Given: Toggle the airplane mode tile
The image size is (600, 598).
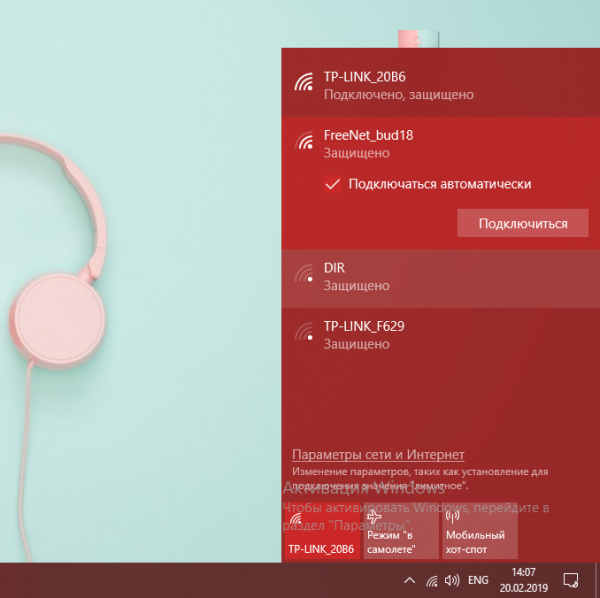Looking at the screenshot, I should click(x=401, y=531).
